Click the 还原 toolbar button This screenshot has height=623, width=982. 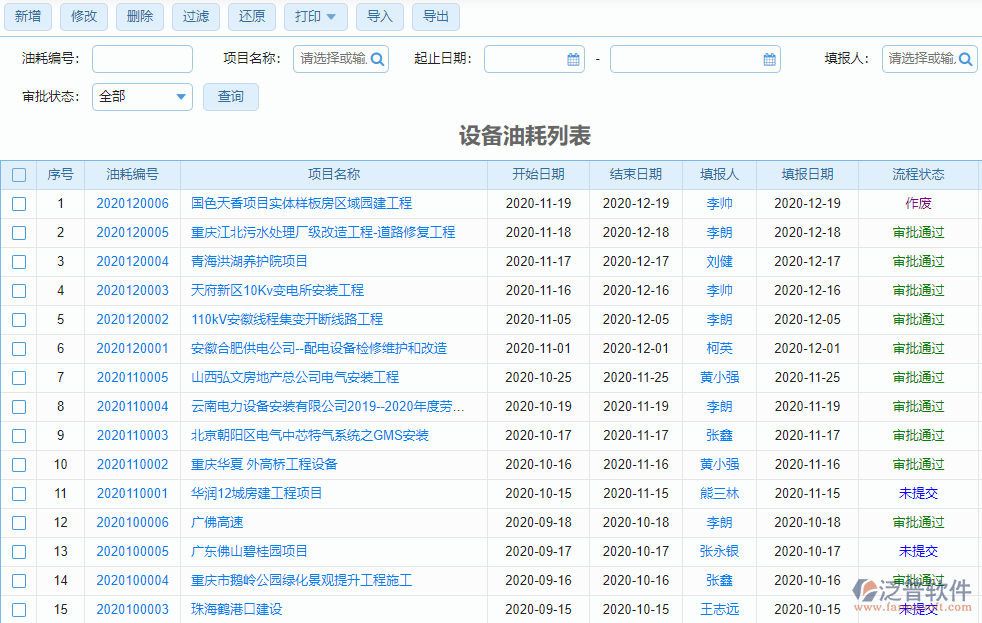point(251,17)
